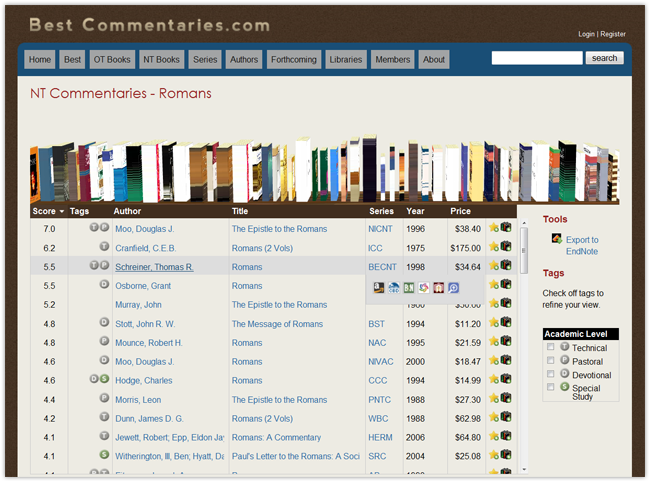Image resolution: width=650 pixels, height=482 pixels.
Task: Click scrollbar up arrow of table
Action: point(524,223)
